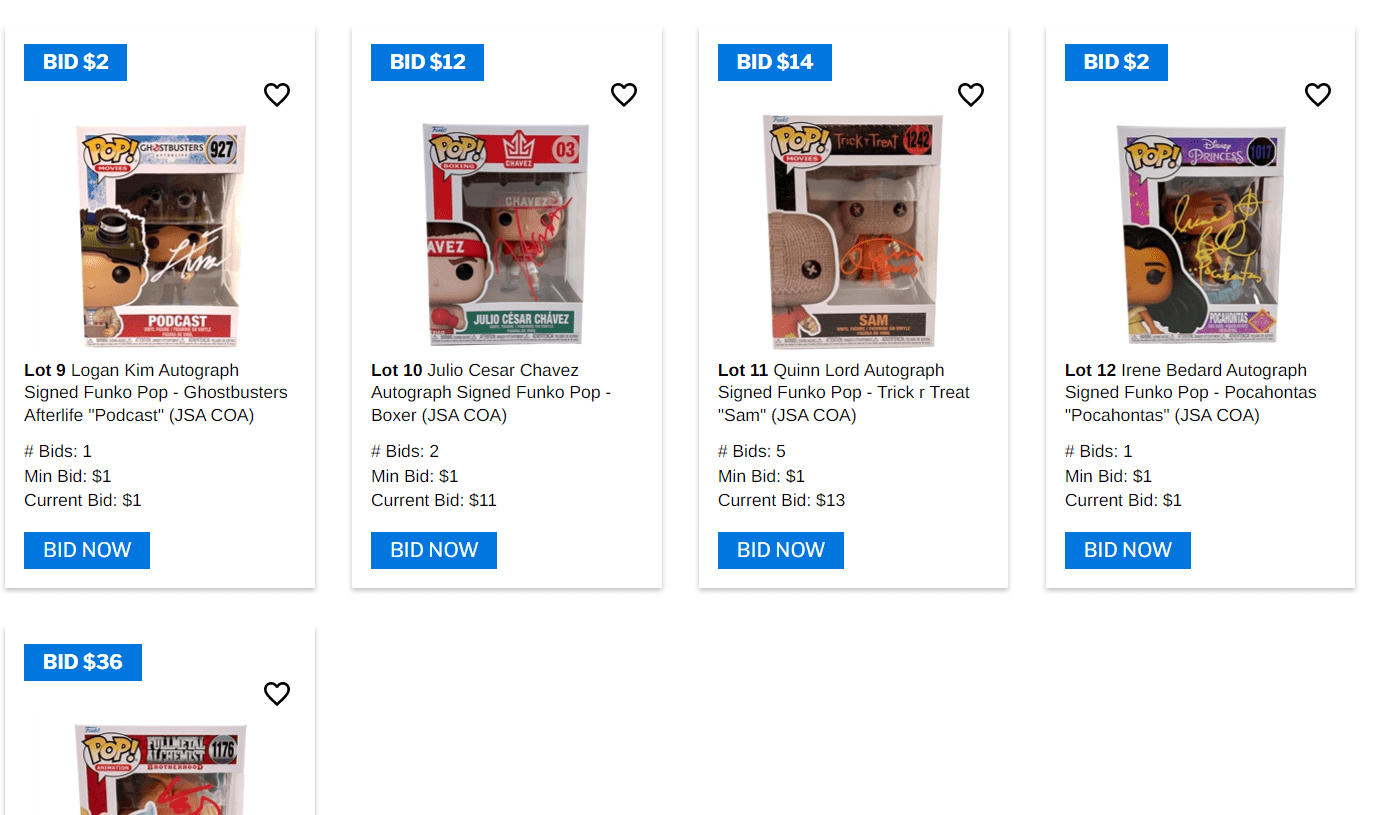Click the BID $12 button on Lot 10

427,62
